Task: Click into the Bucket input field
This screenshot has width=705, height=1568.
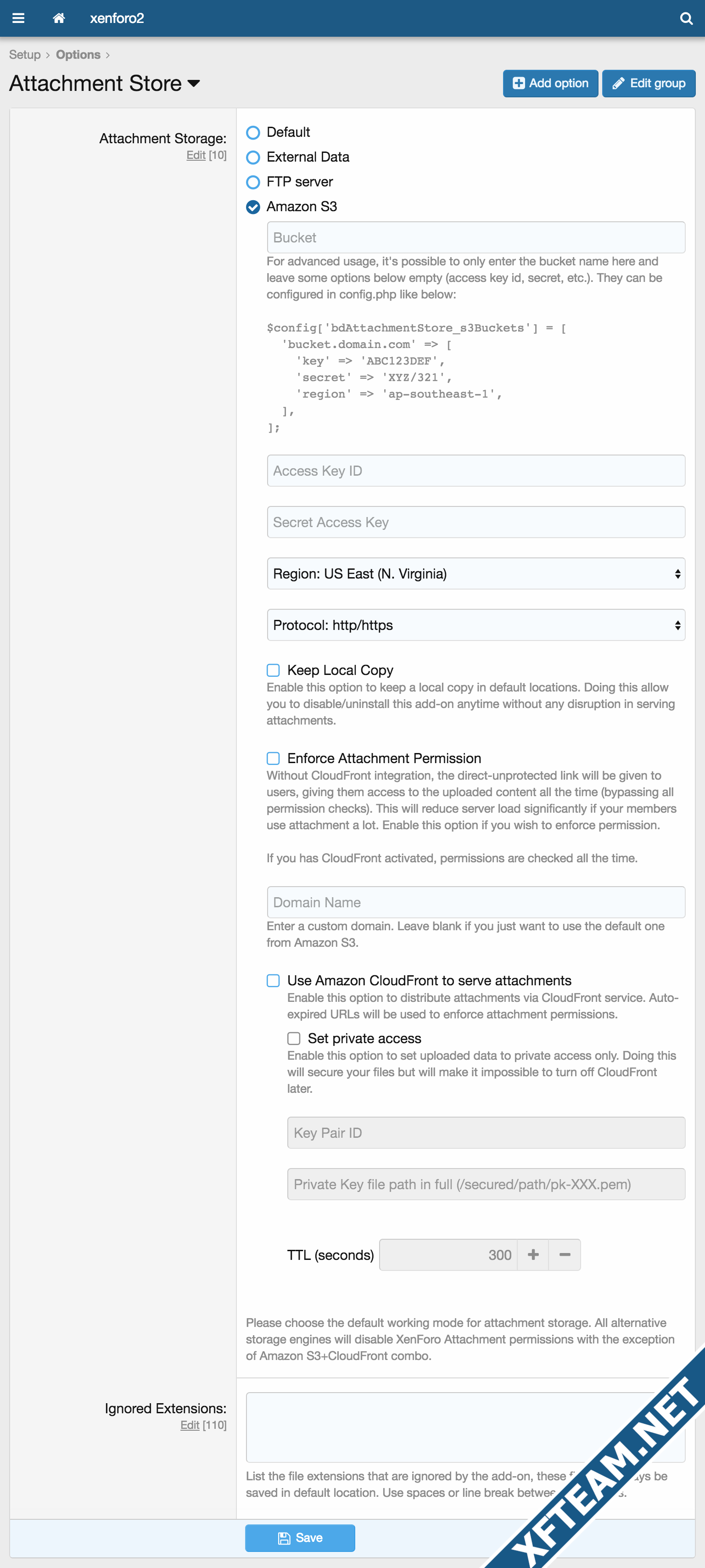Action: click(x=476, y=237)
